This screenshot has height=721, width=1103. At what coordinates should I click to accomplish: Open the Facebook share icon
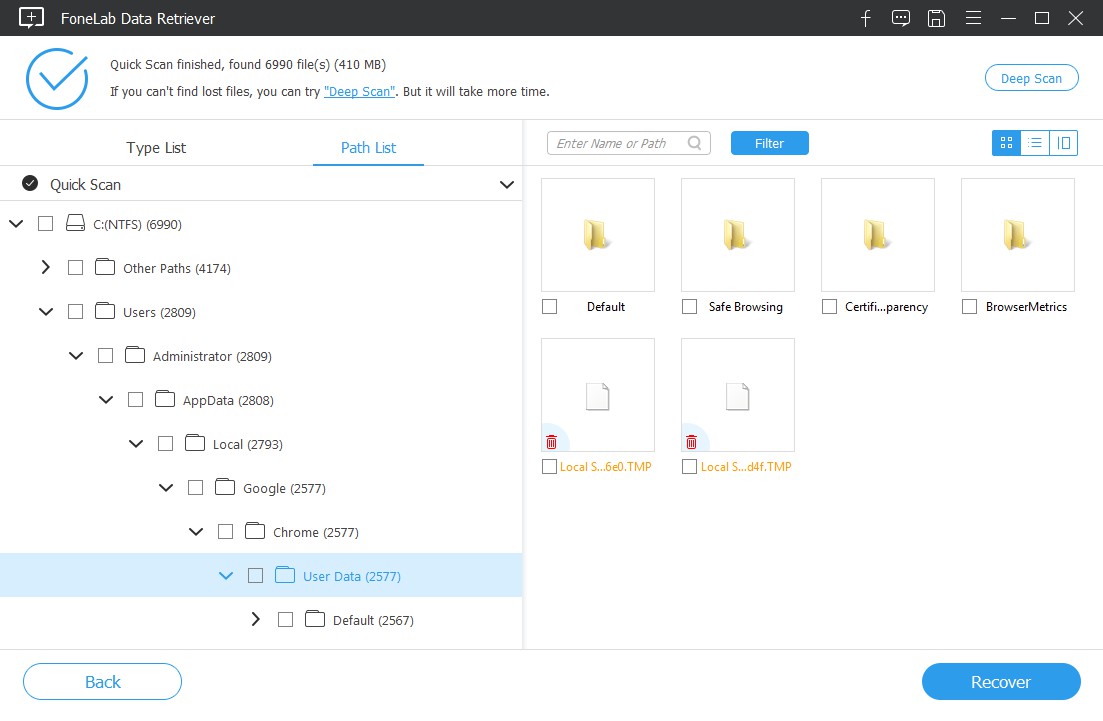[x=866, y=18]
